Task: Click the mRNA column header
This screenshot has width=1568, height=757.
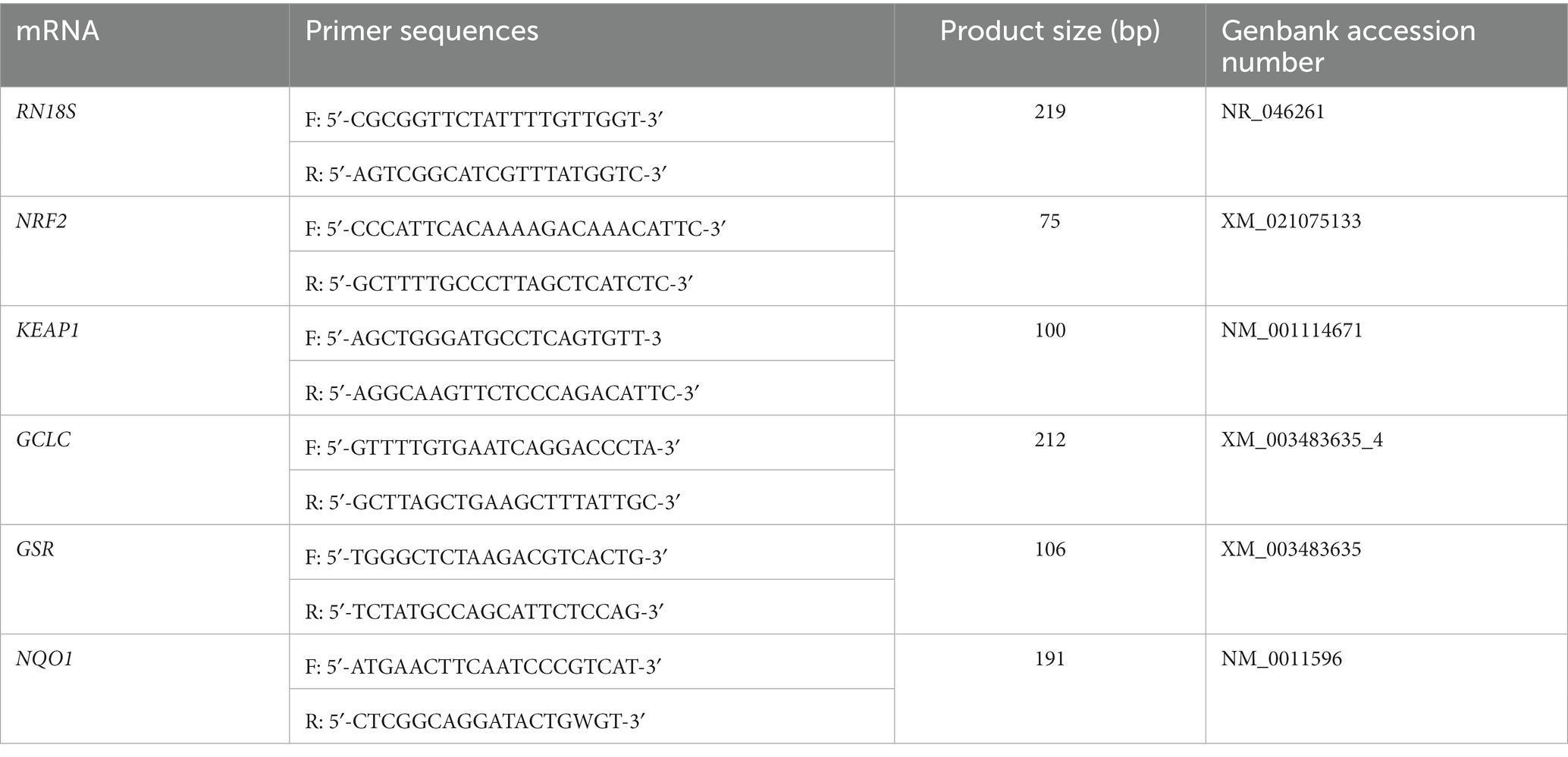Action: click(58, 31)
